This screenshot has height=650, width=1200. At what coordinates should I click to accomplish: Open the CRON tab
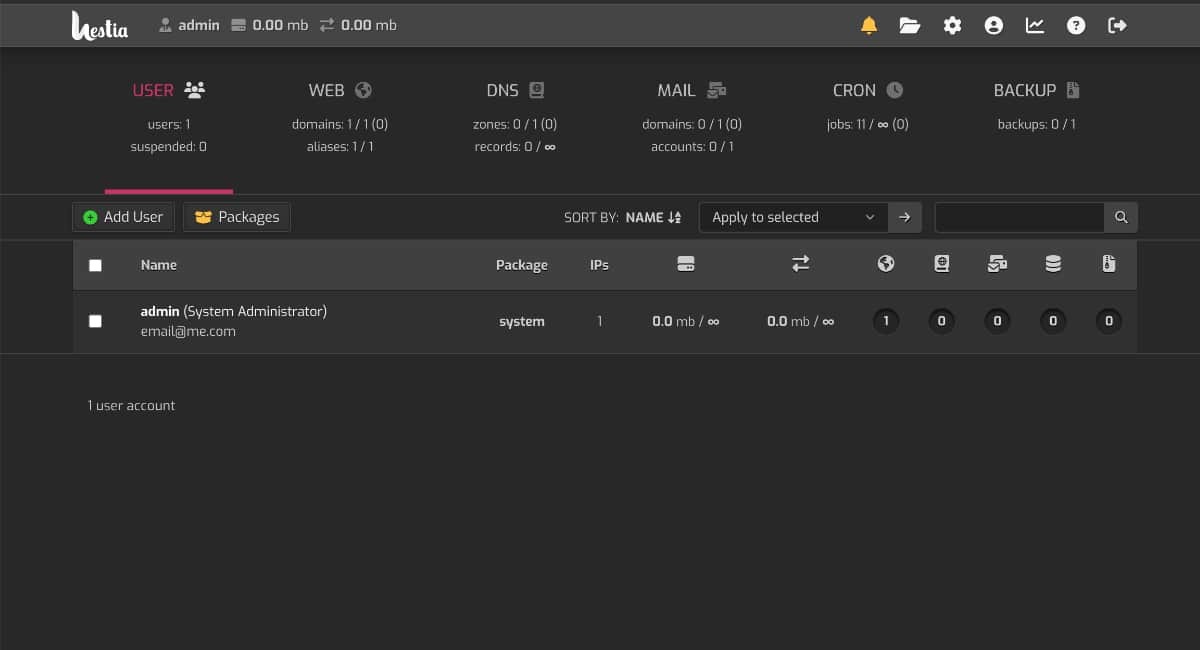pyautogui.click(x=867, y=90)
